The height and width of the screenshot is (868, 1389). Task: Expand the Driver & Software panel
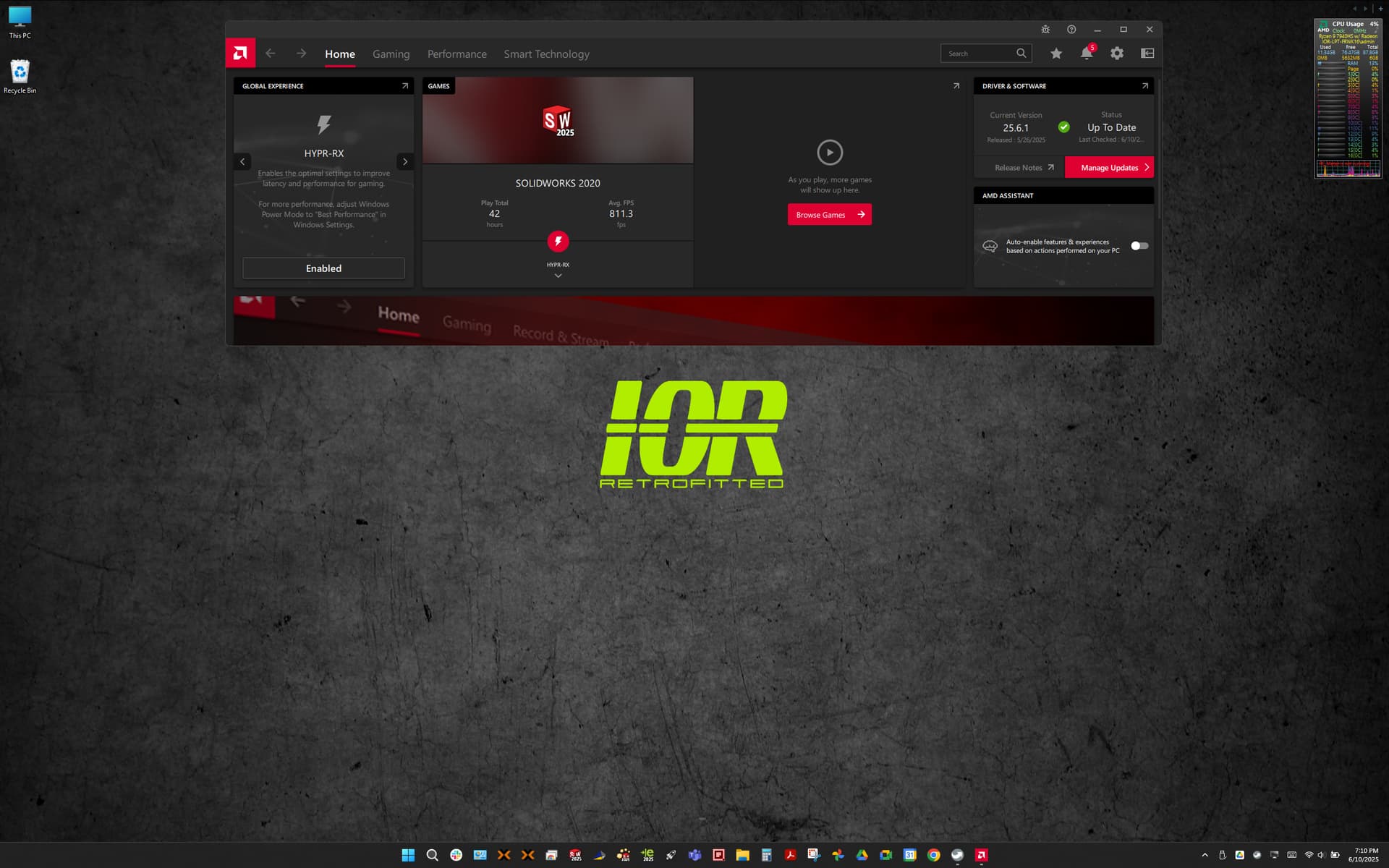[x=1145, y=86]
